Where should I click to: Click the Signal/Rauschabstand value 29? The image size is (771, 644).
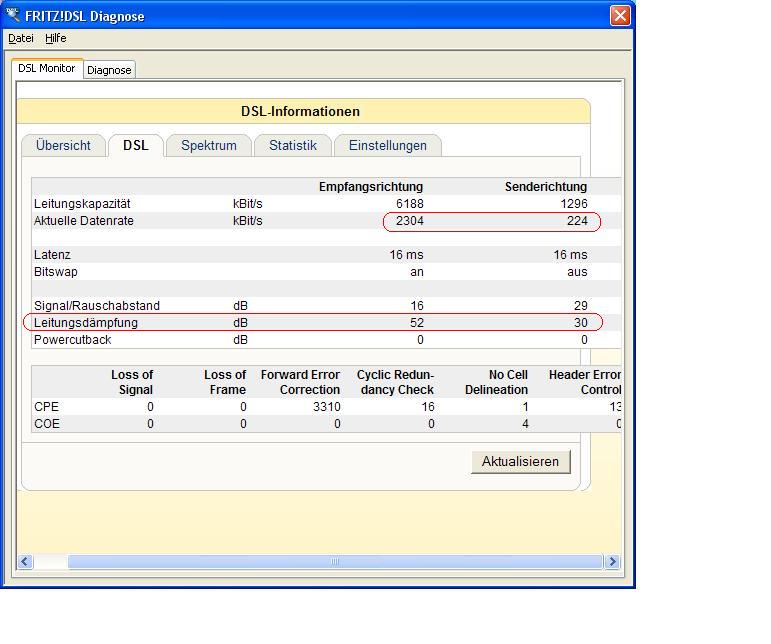581,306
